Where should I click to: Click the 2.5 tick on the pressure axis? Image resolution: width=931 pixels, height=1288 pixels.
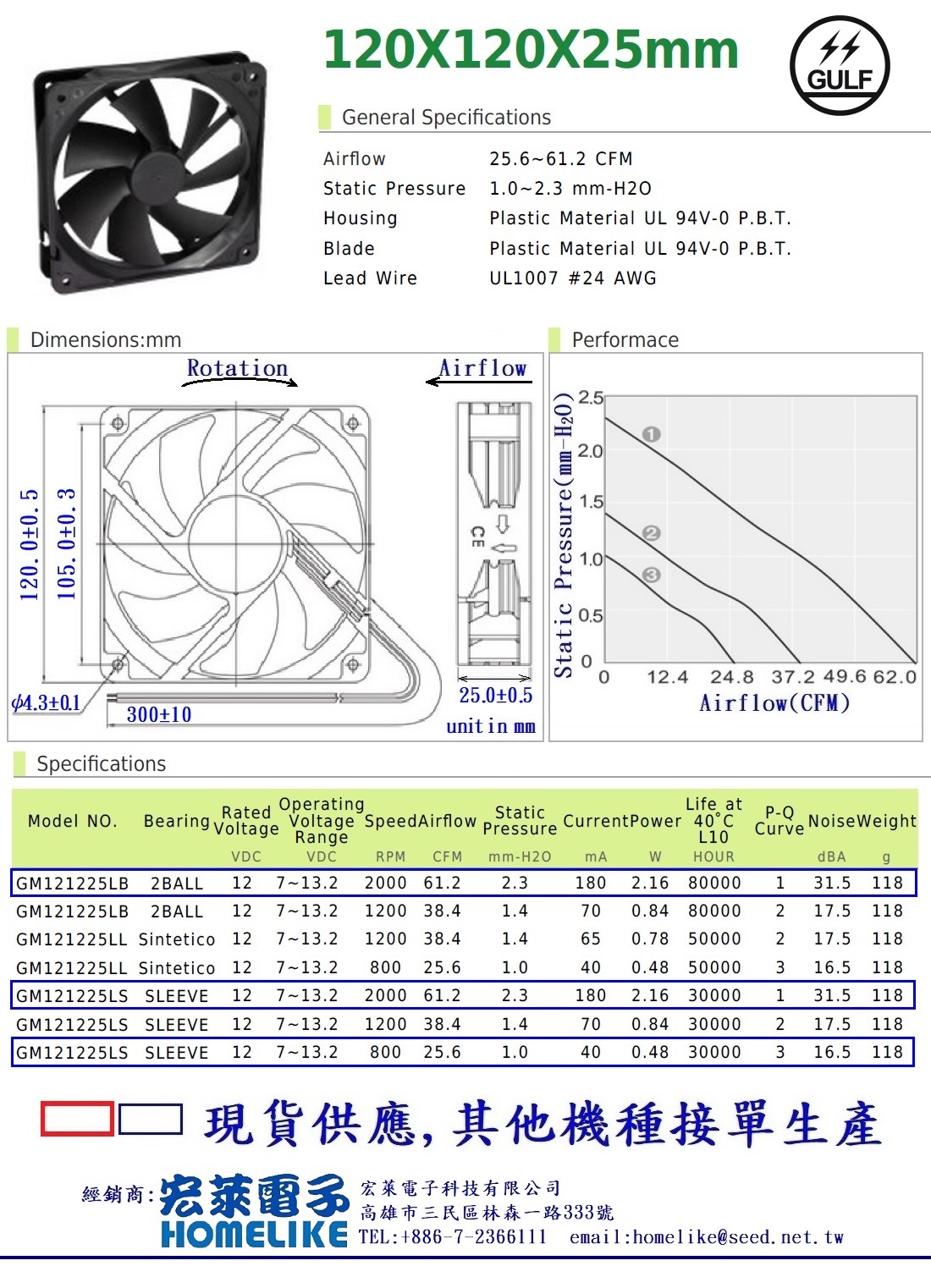591,398
